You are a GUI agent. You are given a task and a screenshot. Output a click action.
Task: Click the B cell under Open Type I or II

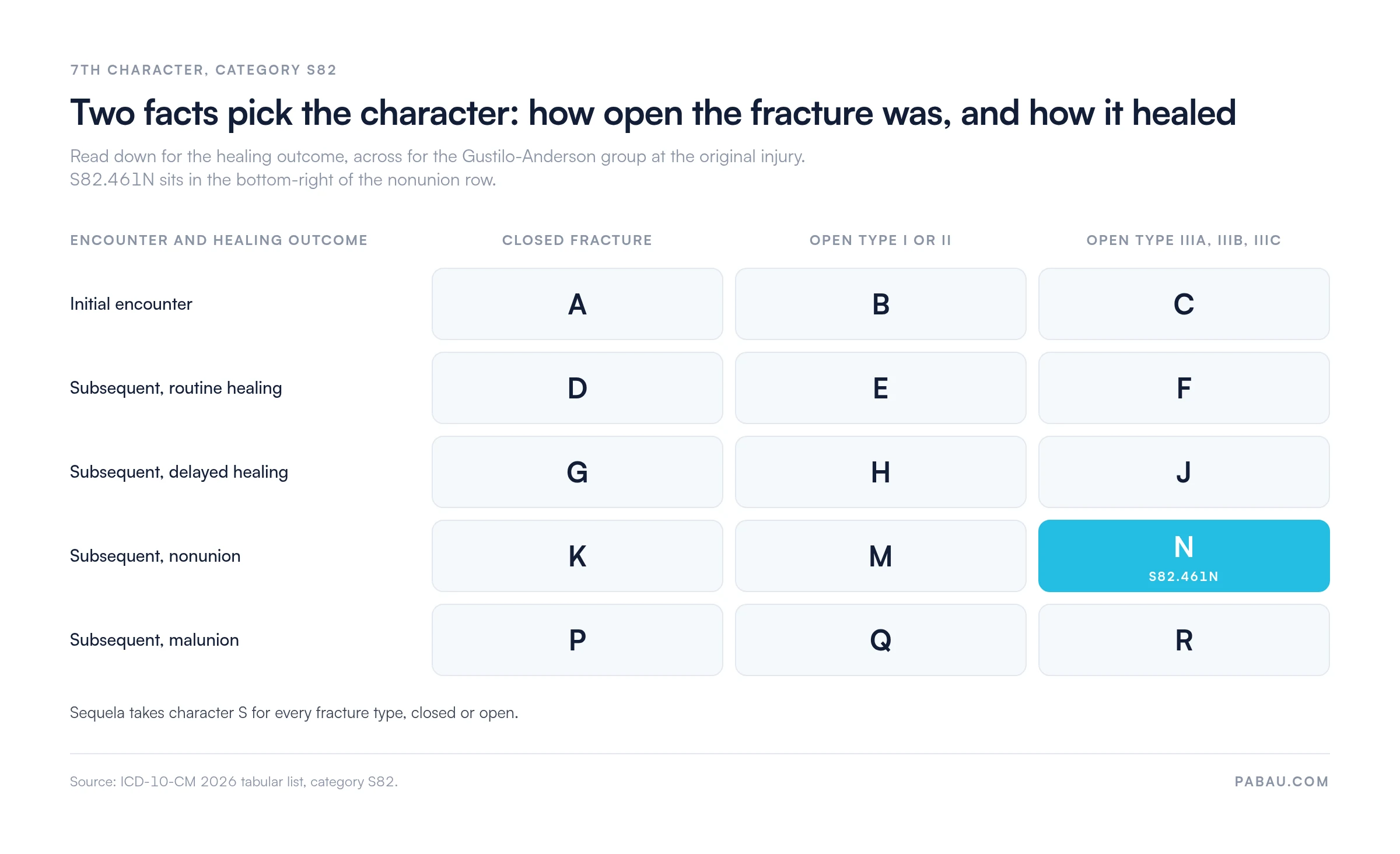(x=880, y=304)
